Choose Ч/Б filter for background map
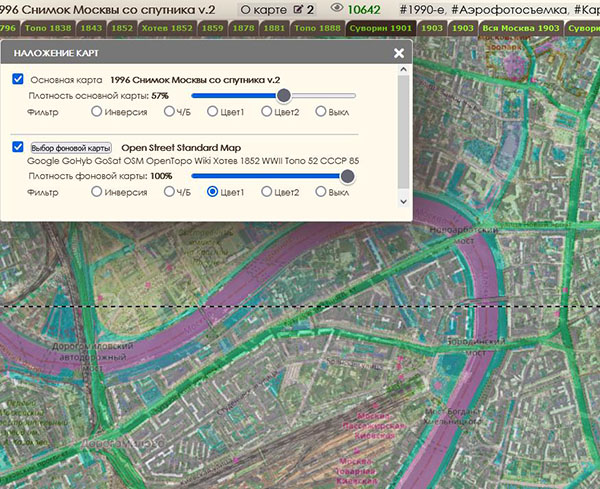This screenshot has width=600, height=489. pyautogui.click(x=170, y=191)
